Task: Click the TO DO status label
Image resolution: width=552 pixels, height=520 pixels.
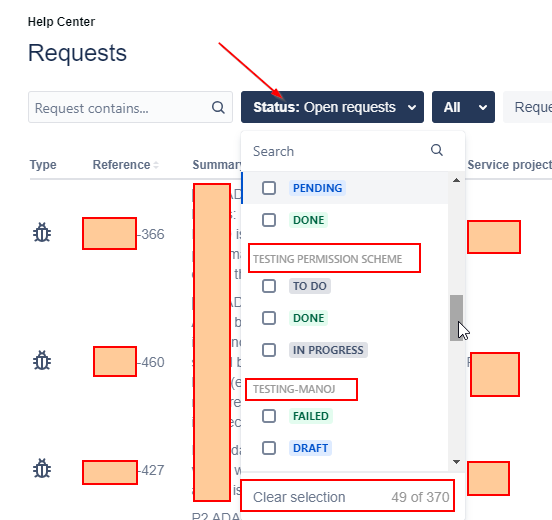Action: click(309, 286)
